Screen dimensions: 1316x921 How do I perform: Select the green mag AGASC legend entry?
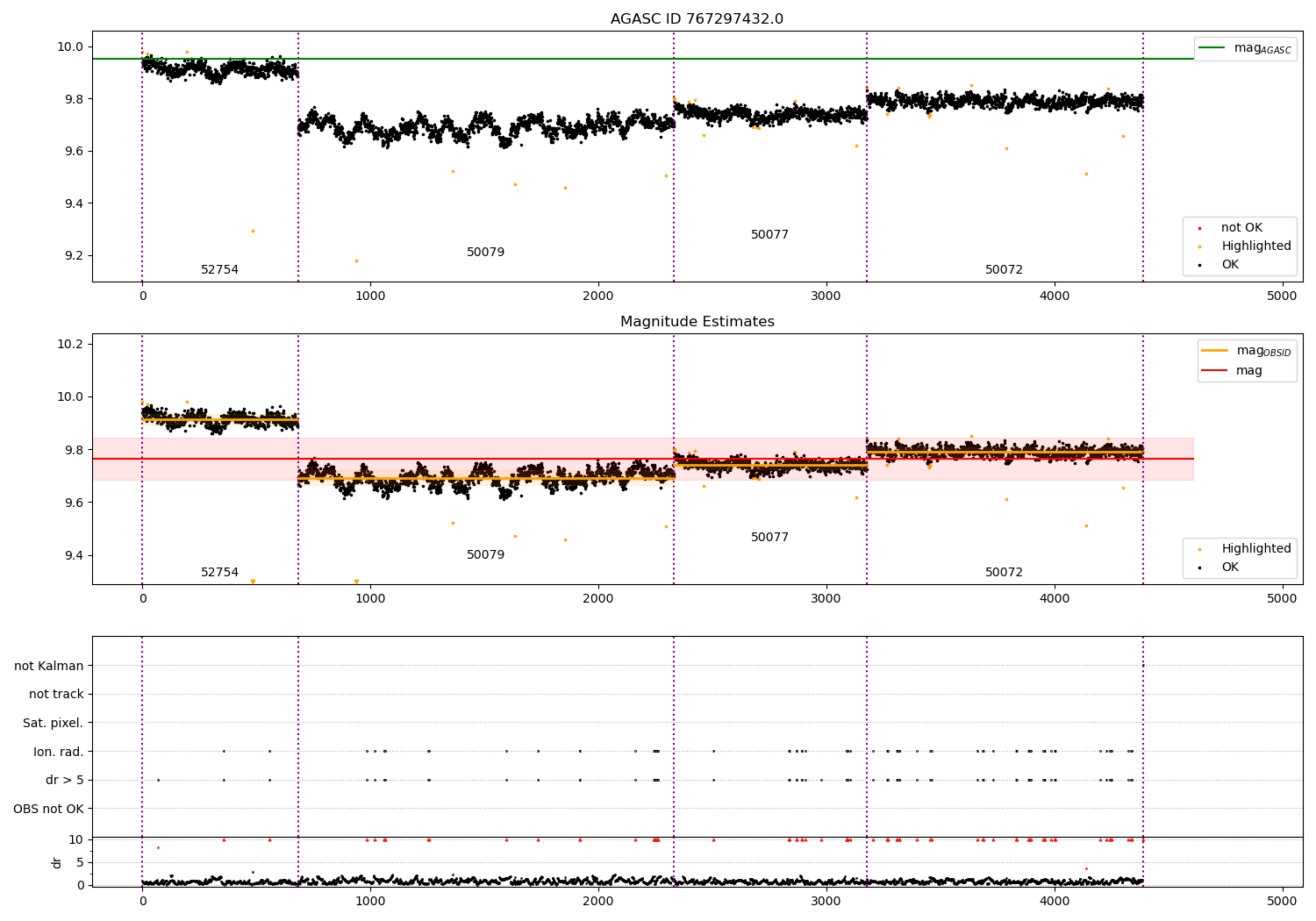coord(1245,48)
